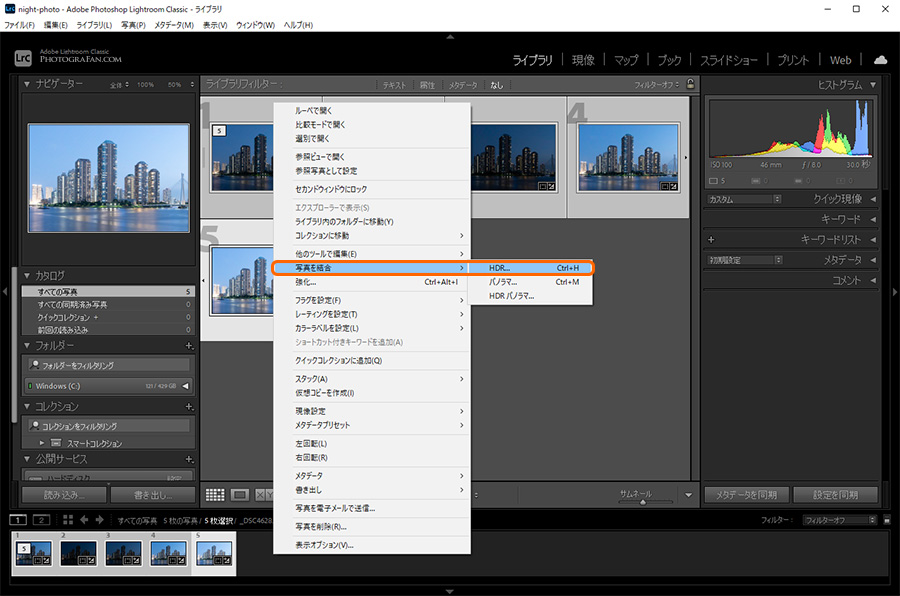Set navigator zoom to 100%
This screenshot has height=596, width=900.
point(145,85)
